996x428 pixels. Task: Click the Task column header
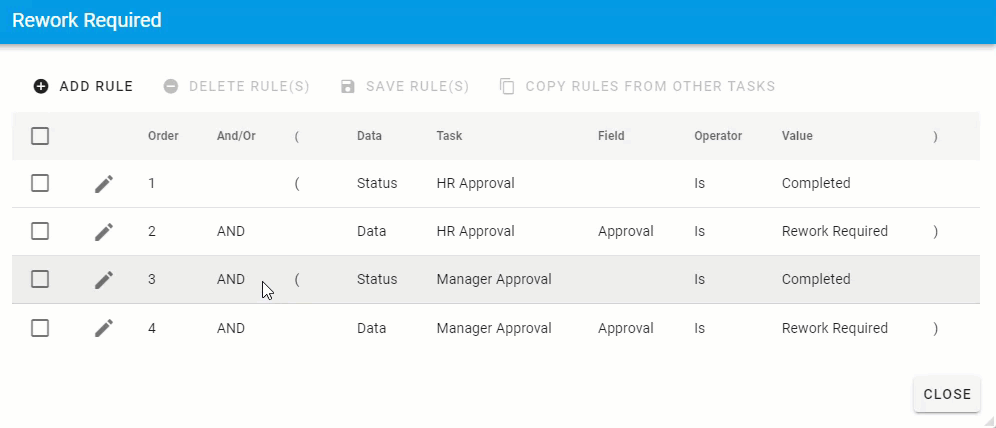pyautogui.click(x=449, y=136)
